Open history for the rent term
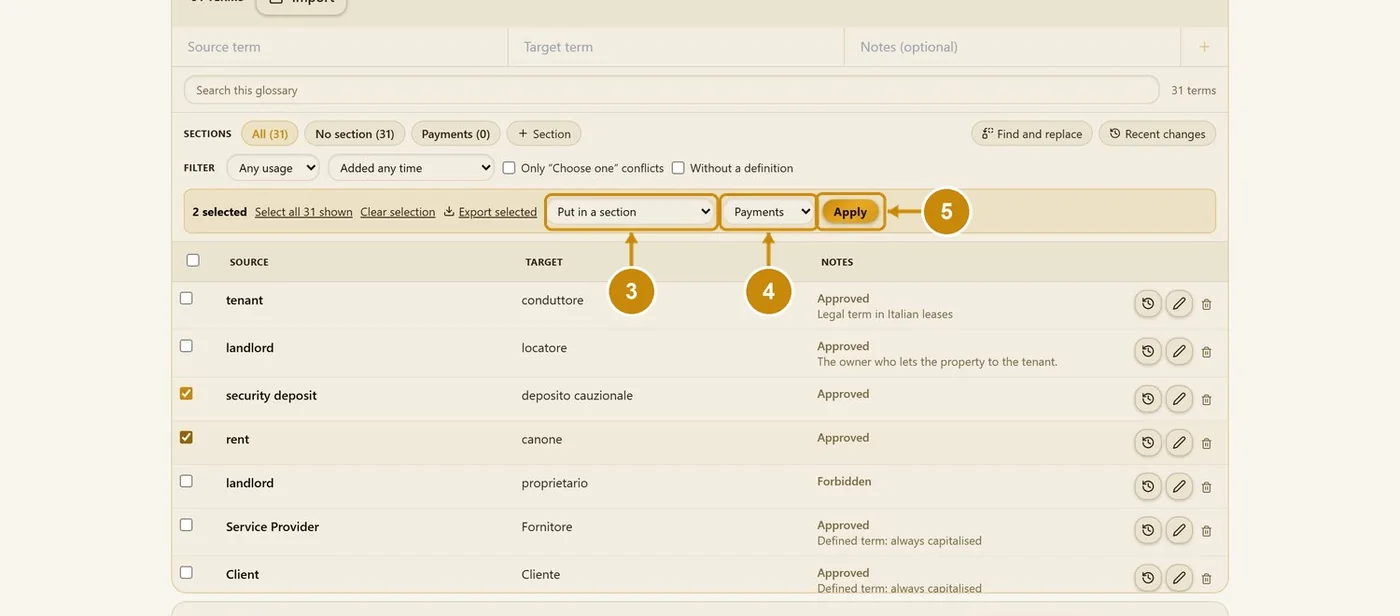Viewport: 1400px width, 616px height. click(1148, 443)
